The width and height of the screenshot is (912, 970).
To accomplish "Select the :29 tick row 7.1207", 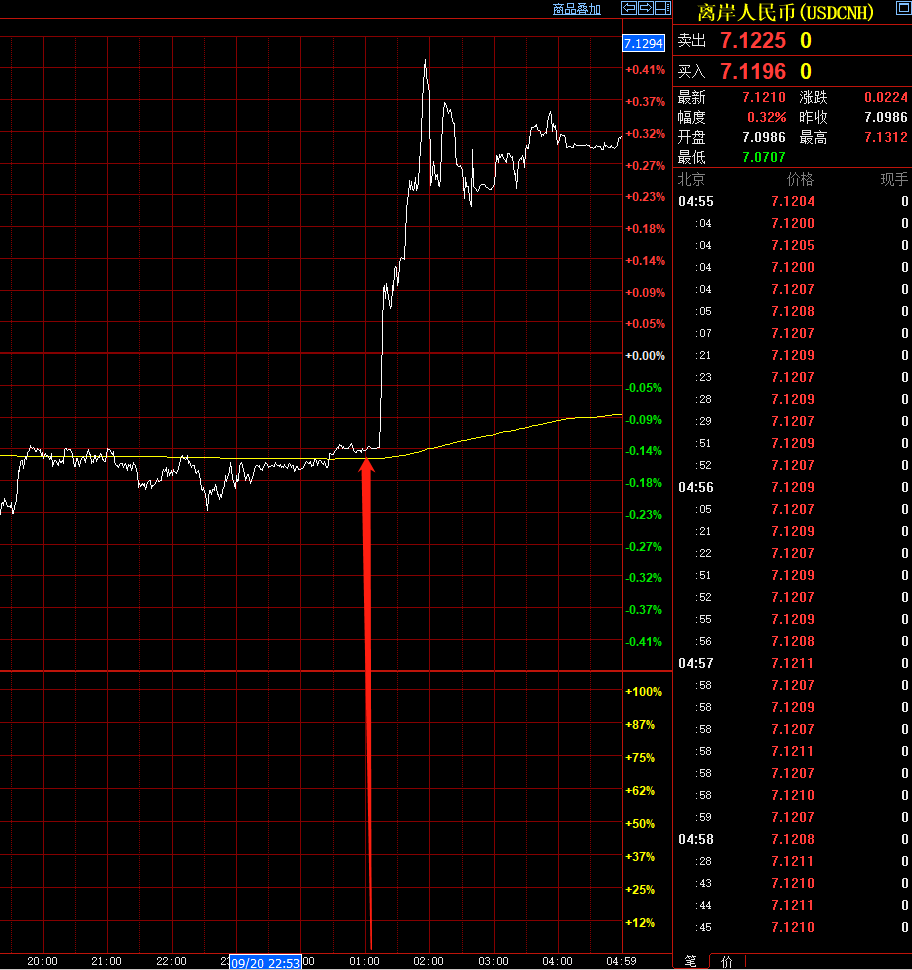I will point(793,421).
